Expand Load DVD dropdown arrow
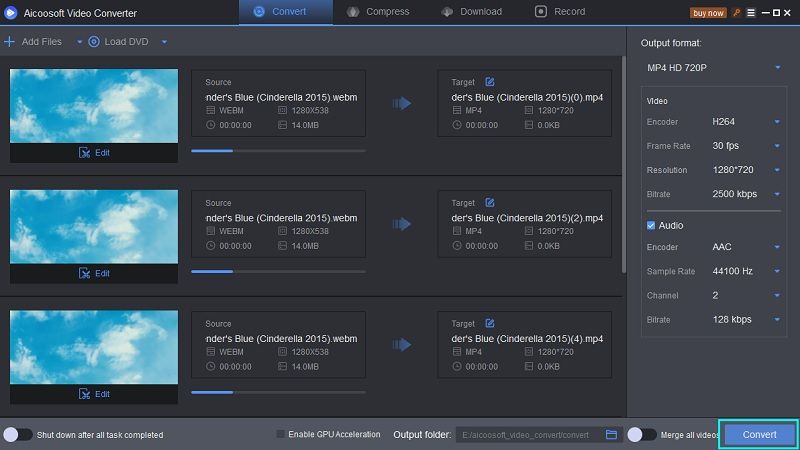 (x=164, y=42)
